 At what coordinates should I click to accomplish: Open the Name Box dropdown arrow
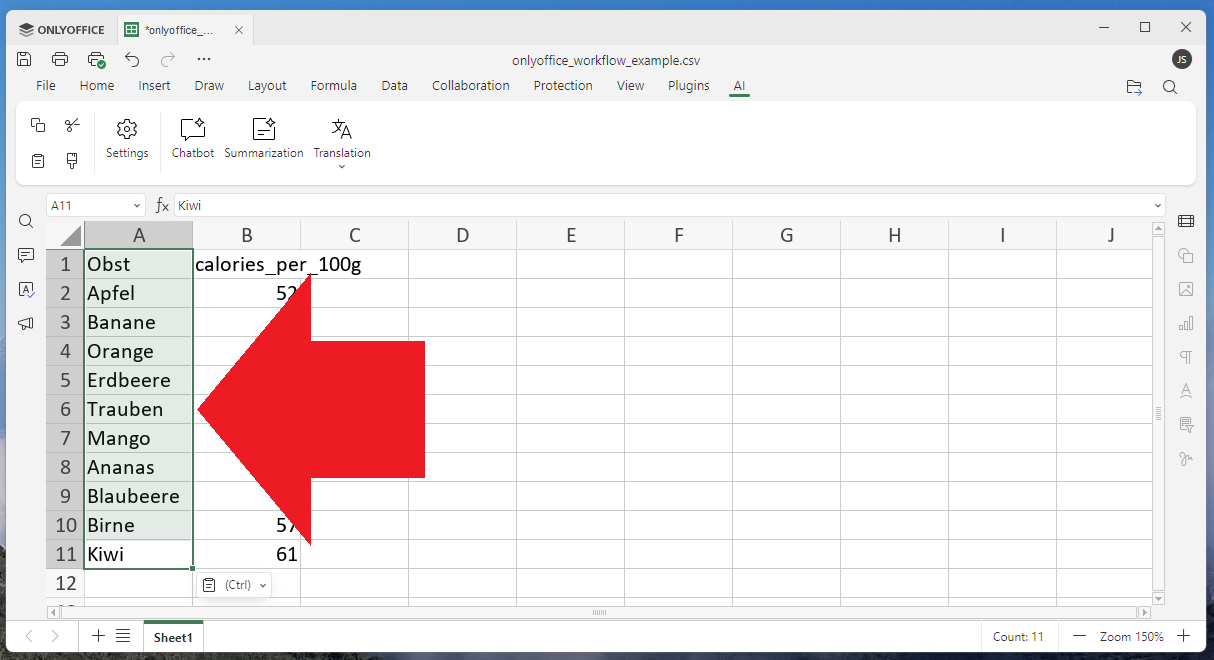(137, 205)
